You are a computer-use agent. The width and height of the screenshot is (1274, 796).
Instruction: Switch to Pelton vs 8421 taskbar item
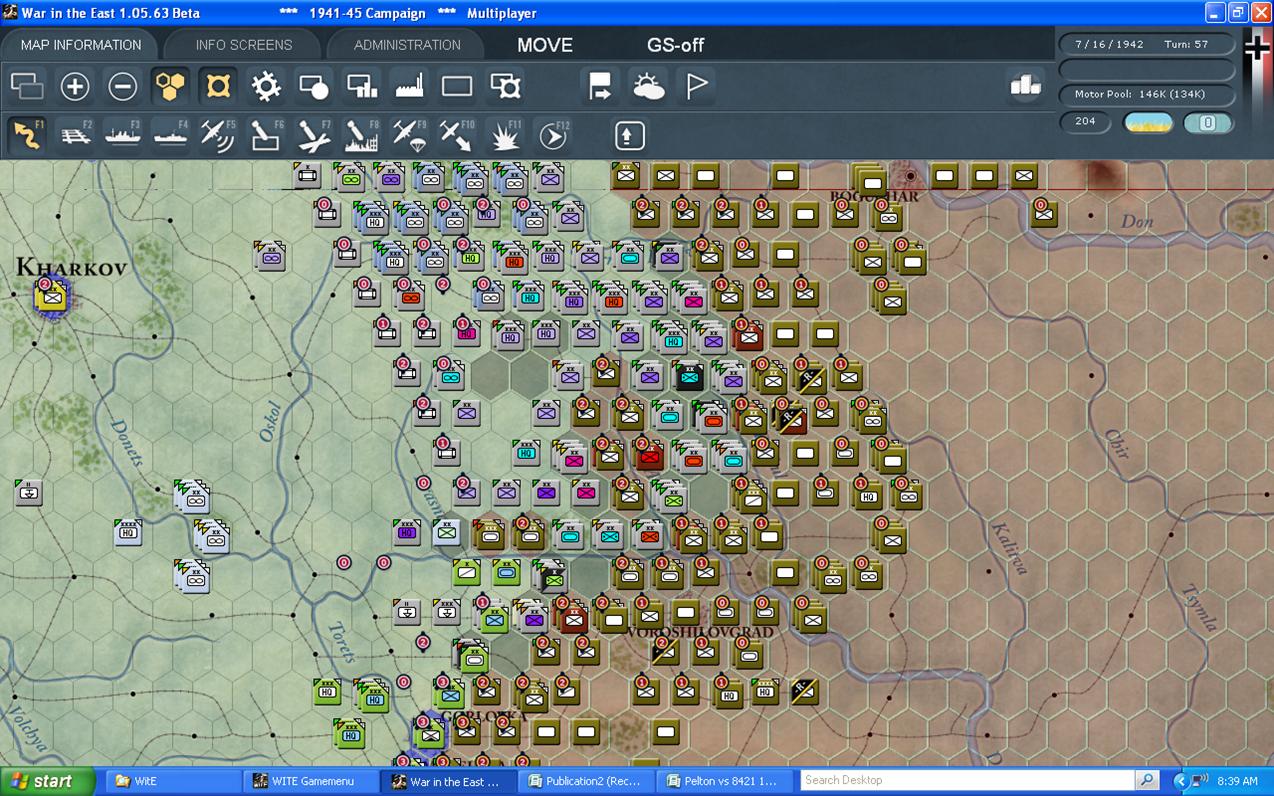click(724, 781)
